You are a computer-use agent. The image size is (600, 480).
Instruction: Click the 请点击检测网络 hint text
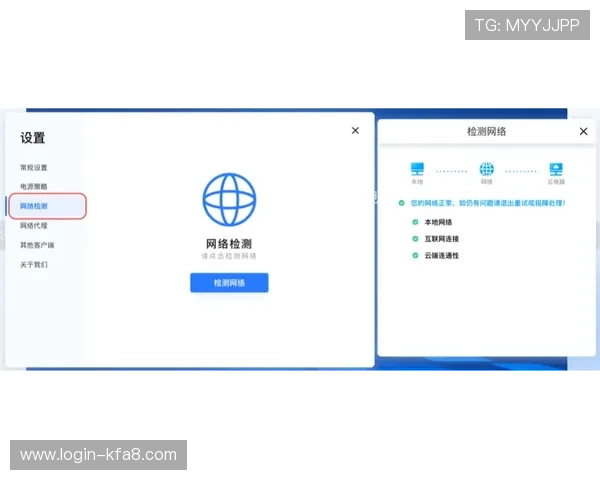click(x=229, y=256)
